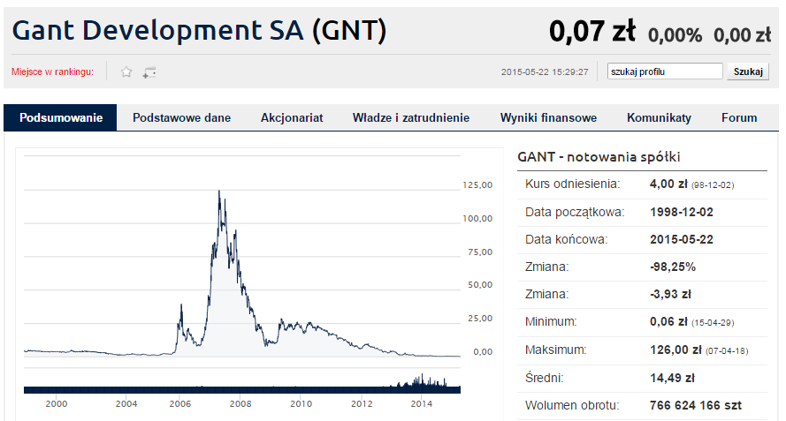Click the 50,00 y-axis label
This screenshot has height=421, width=786.
tap(480, 285)
